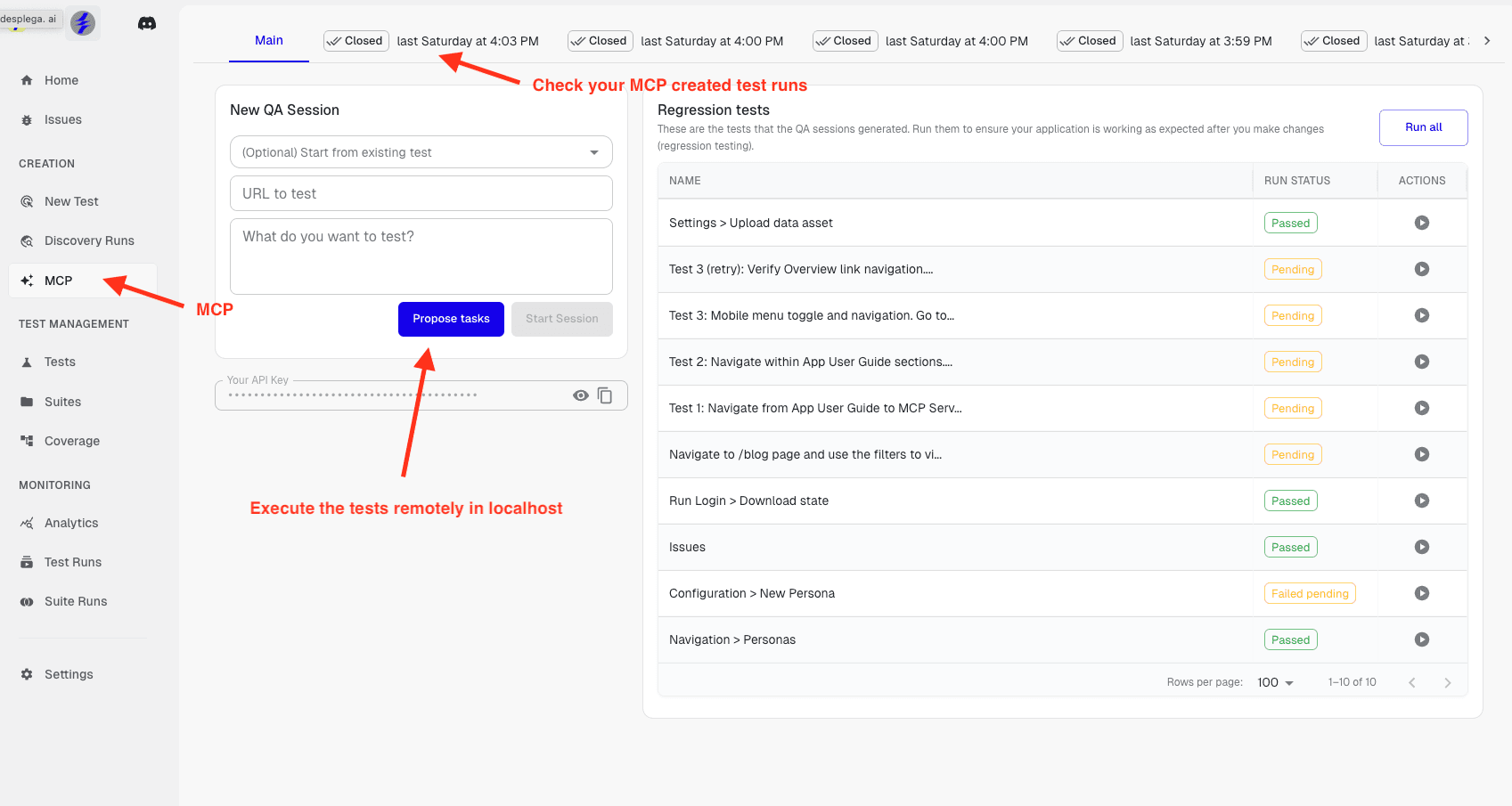Click the desplega.ai lightning logo
The image size is (1512, 806).
coord(83,23)
